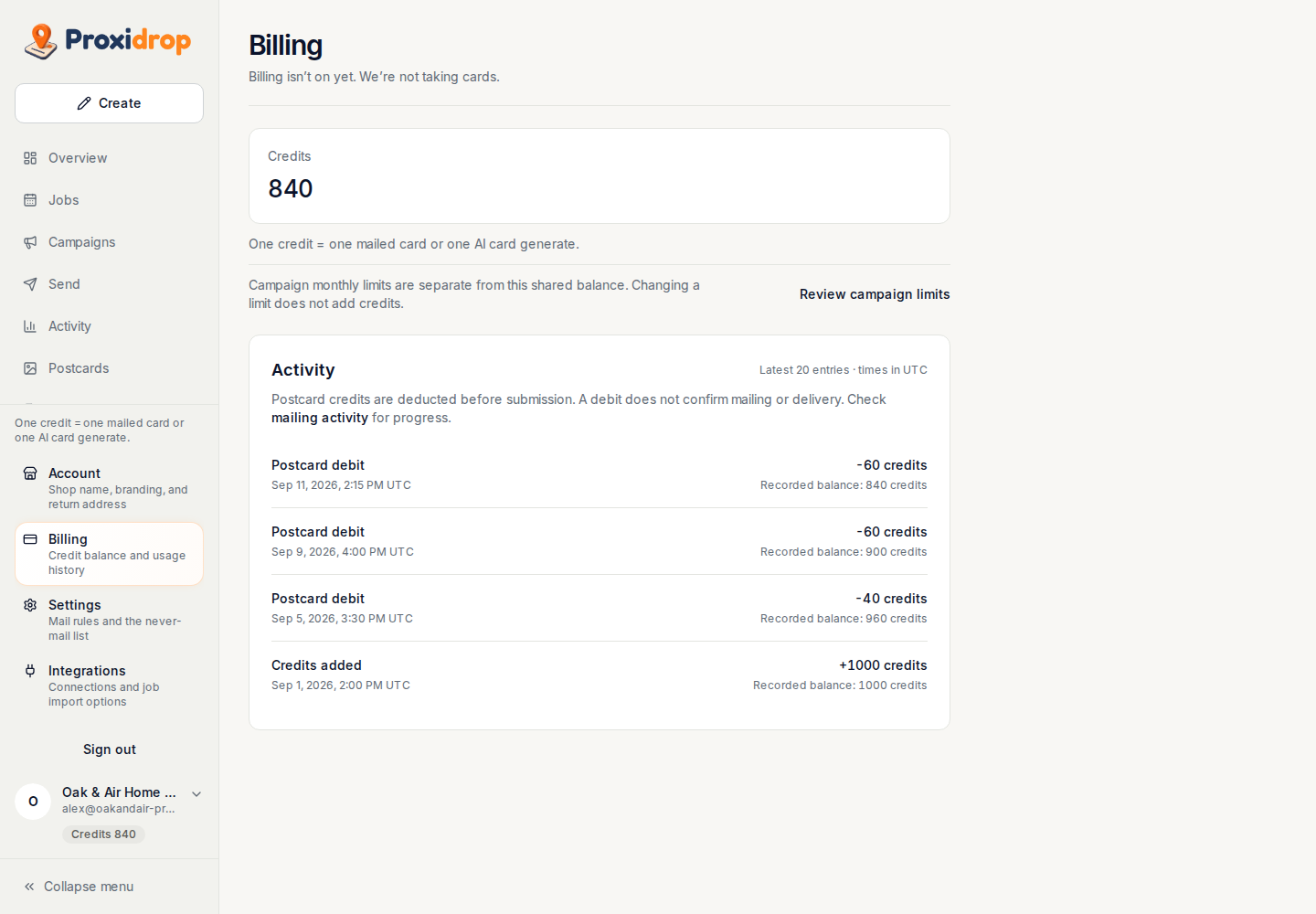
Task: Click the Postcards image icon
Action: [30, 368]
